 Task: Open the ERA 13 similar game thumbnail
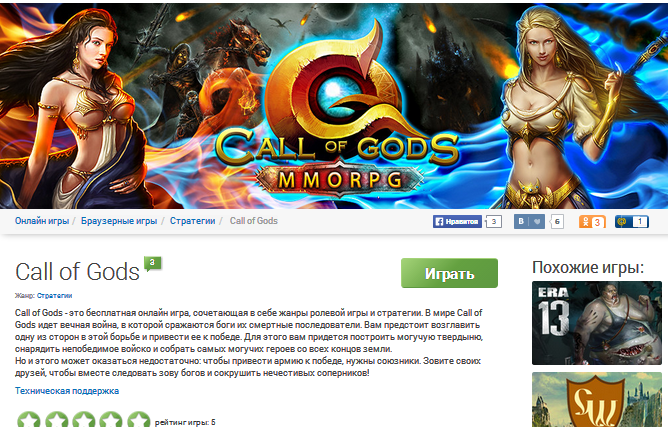click(x=596, y=323)
